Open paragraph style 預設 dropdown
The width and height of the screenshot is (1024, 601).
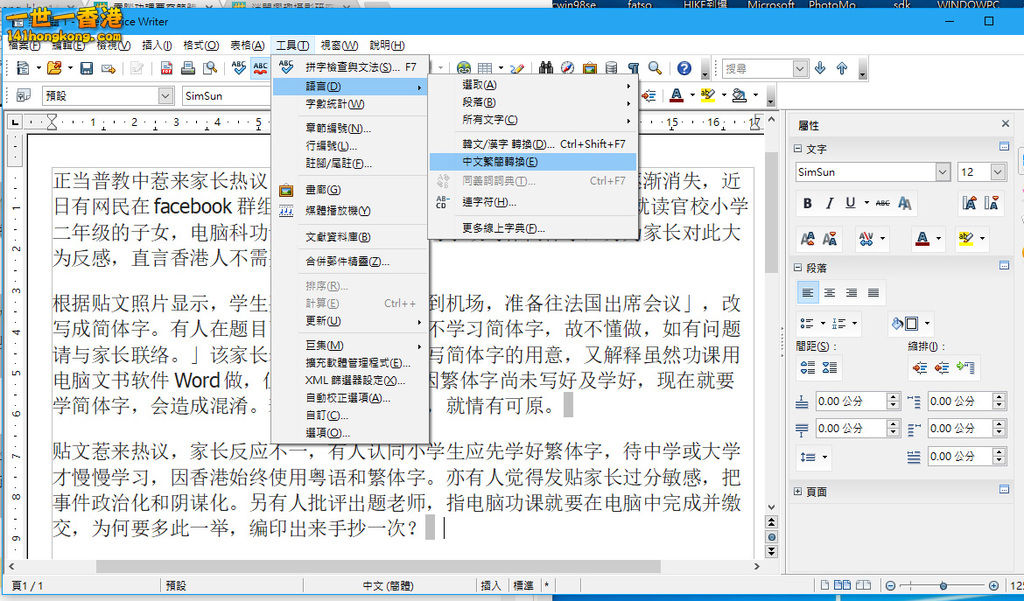166,96
